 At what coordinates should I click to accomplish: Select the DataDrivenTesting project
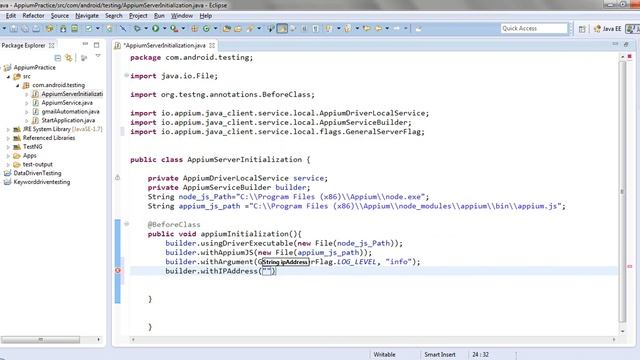point(37,173)
